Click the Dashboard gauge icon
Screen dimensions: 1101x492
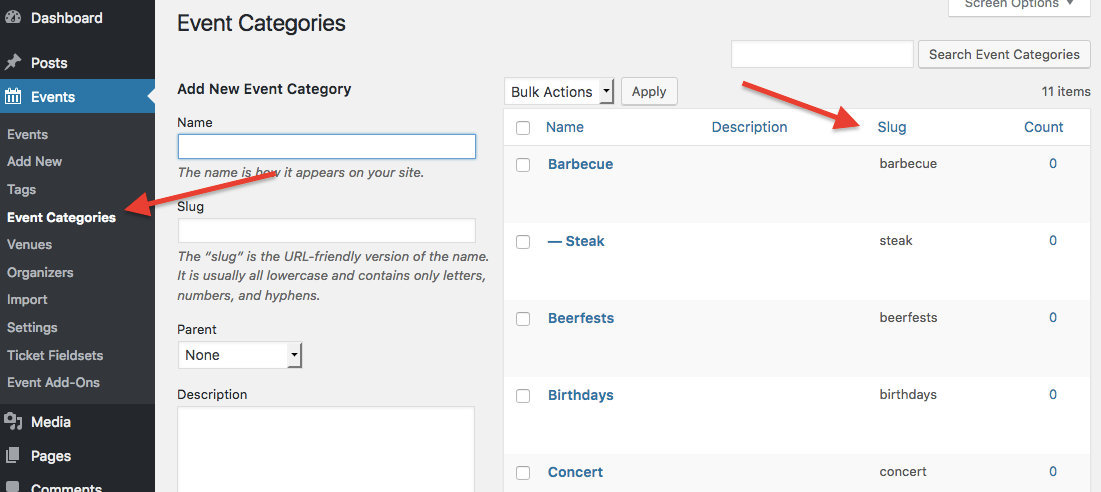pyautogui.click(x=13, y=18)
